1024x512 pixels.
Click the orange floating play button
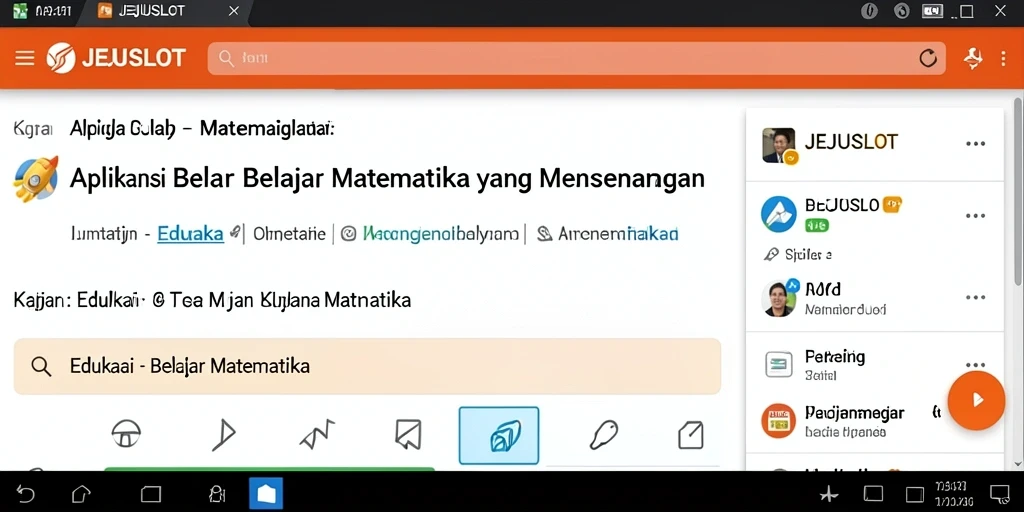(x=976, y=400)
